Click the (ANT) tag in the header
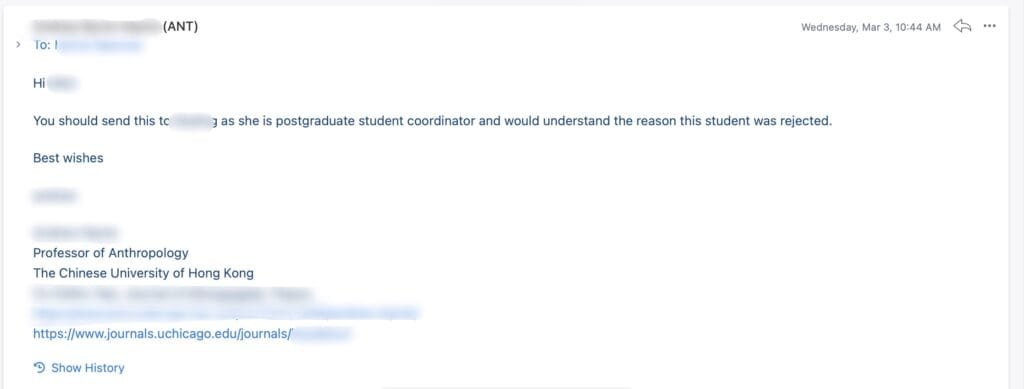This screenshot has width=1024, height=389. click(x=180, y=27)
